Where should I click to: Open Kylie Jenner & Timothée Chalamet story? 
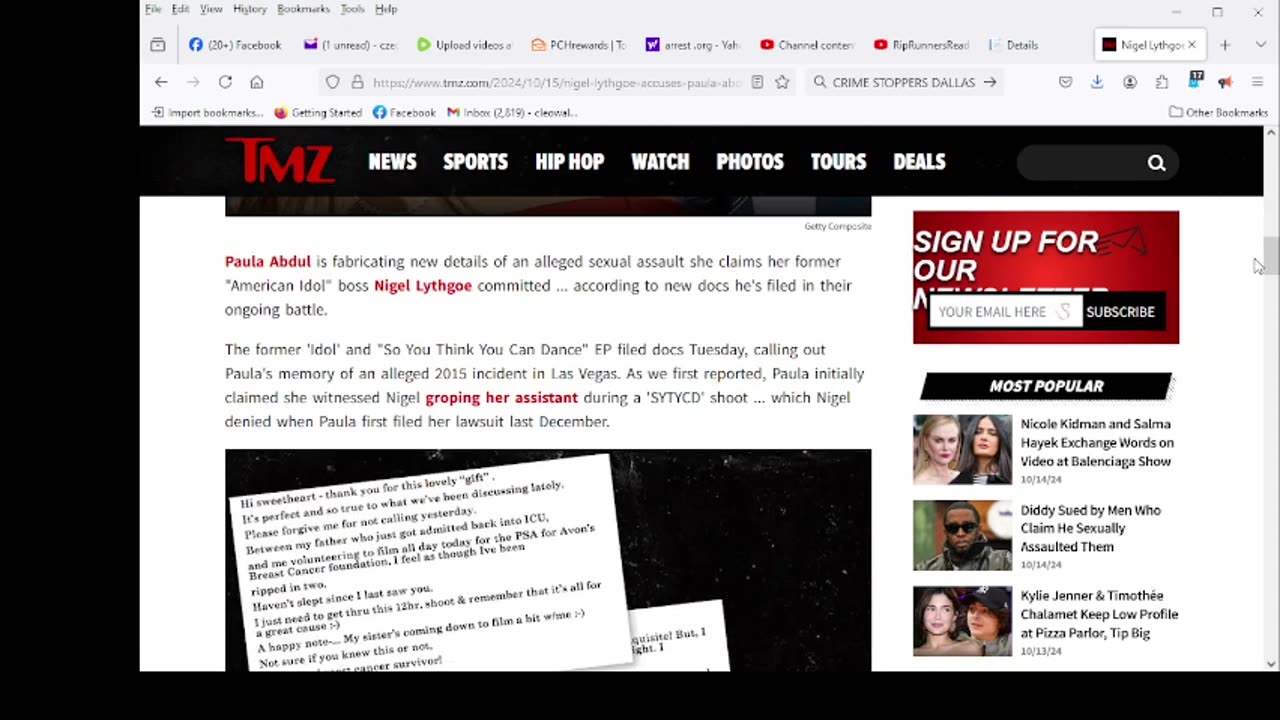click(x=1099, y=614)
